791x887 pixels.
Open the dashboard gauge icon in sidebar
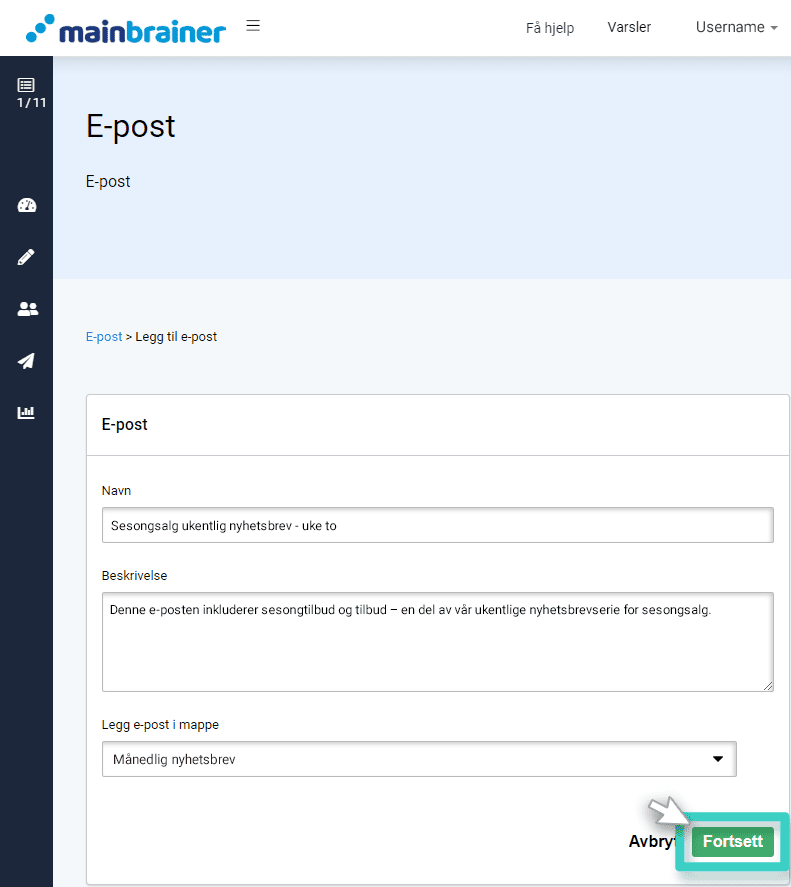(27, 205)
